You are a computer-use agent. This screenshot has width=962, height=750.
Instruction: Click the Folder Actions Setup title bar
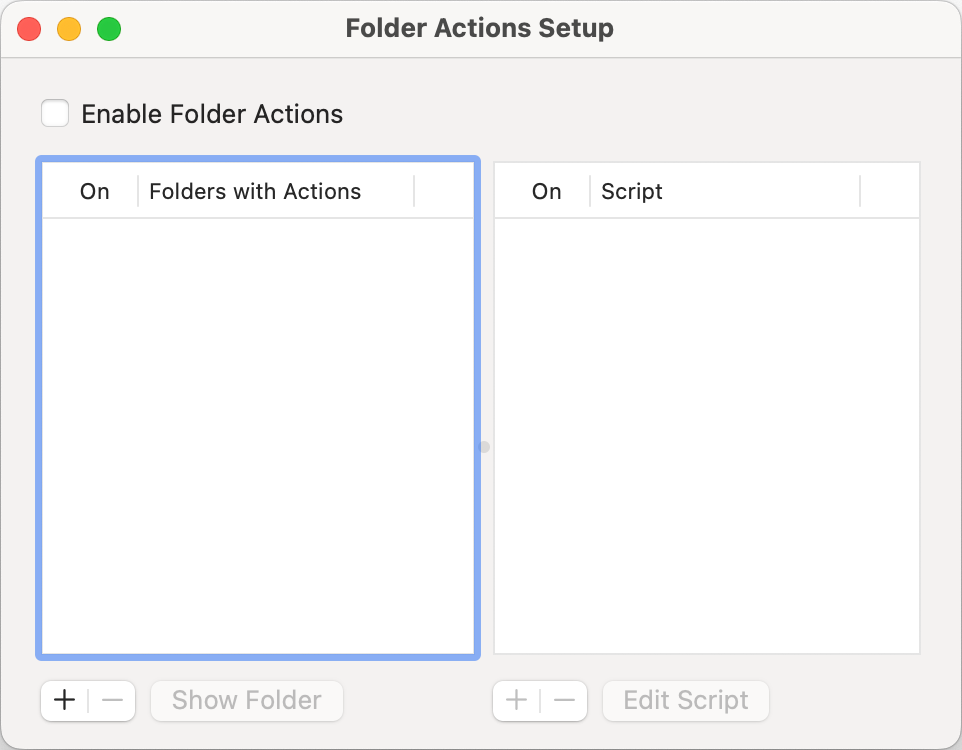pos(479,29)
